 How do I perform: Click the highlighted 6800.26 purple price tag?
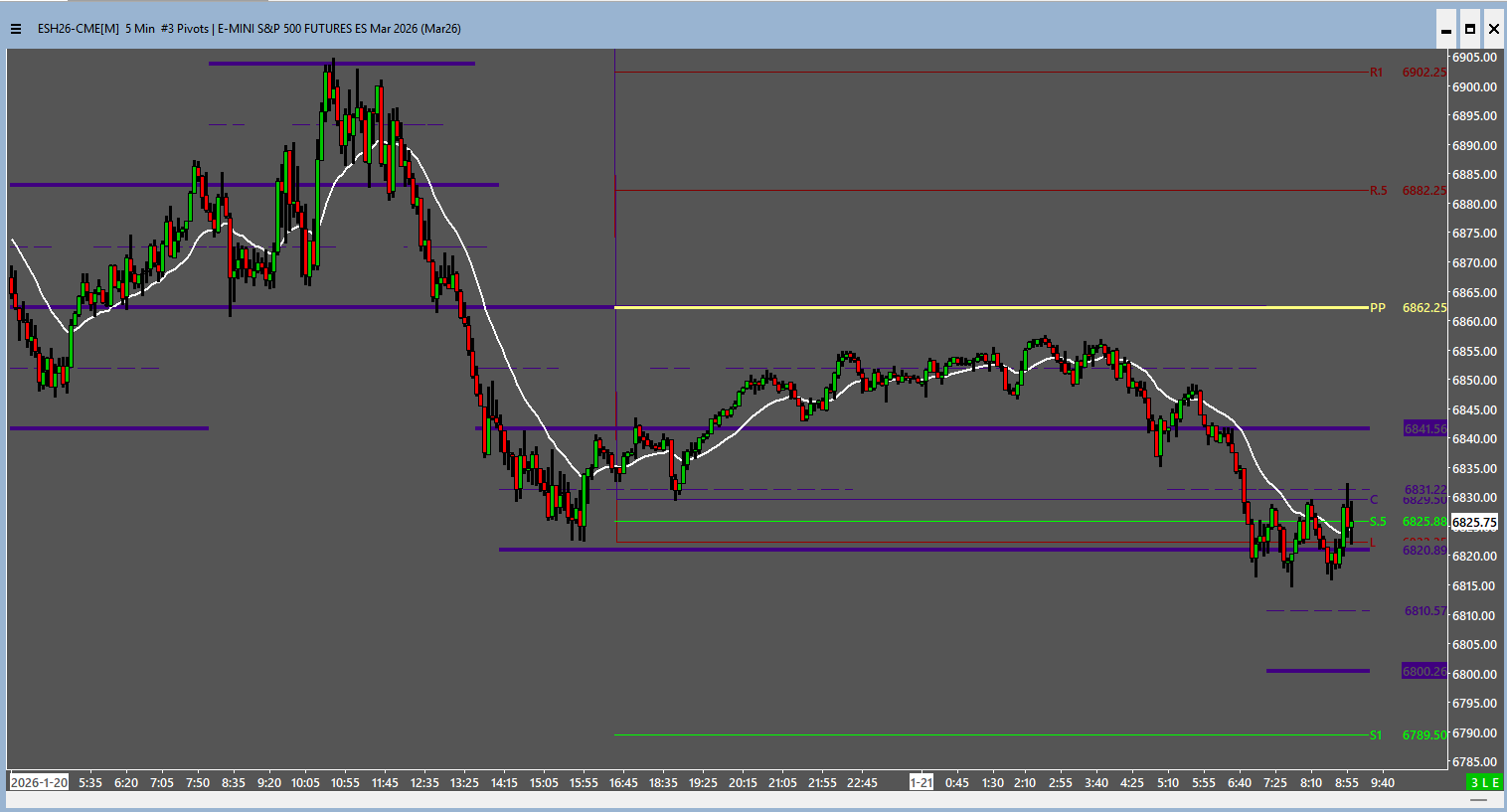(x=1424, y=672)
